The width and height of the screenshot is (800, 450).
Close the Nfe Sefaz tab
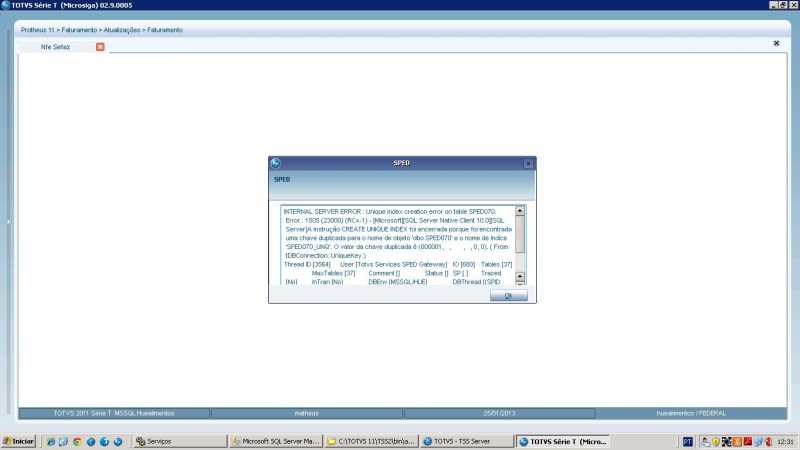click(100, 47)
